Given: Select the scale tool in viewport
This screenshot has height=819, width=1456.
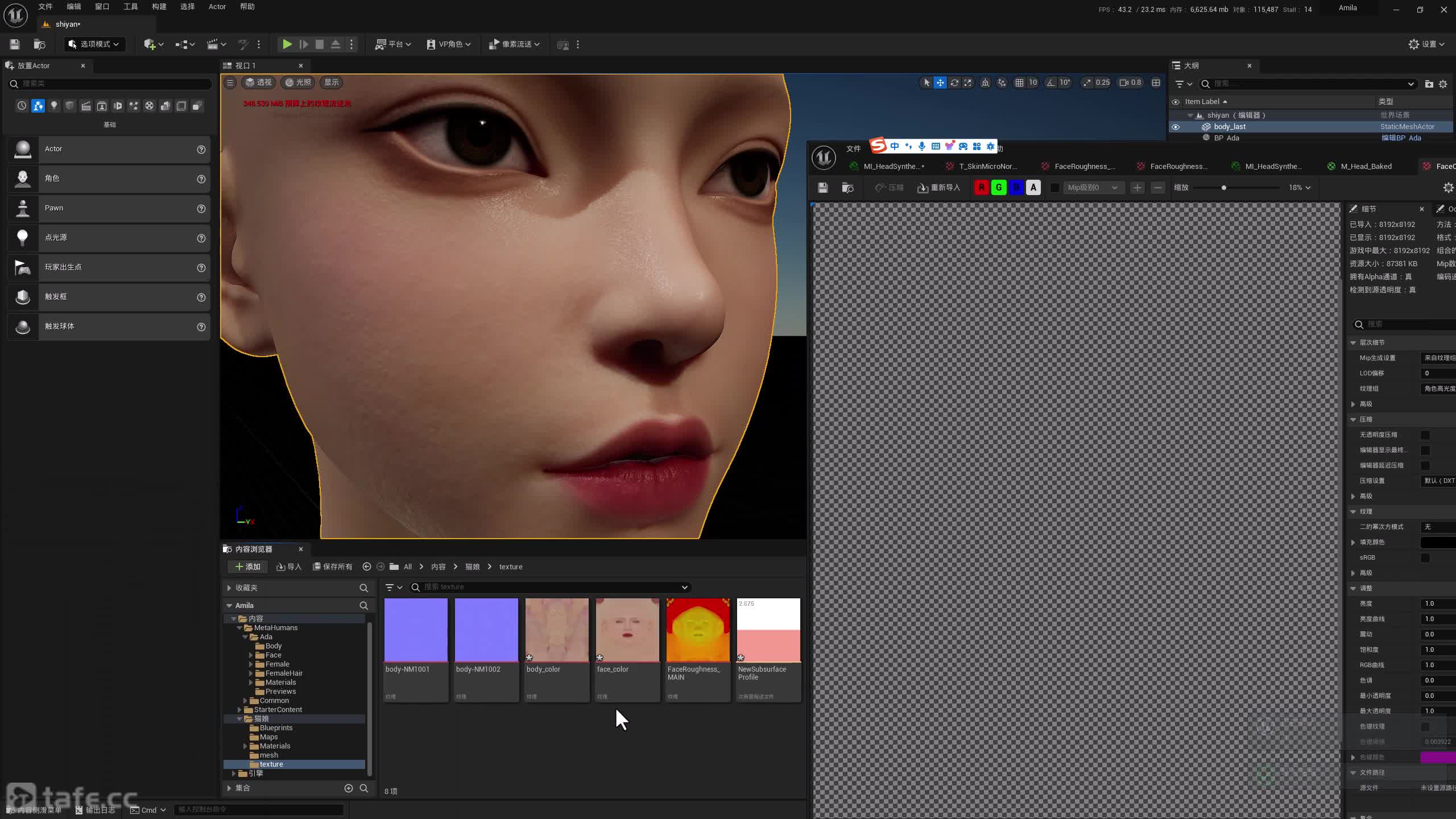Looking at the screenshot, I should tap(967, 82).
